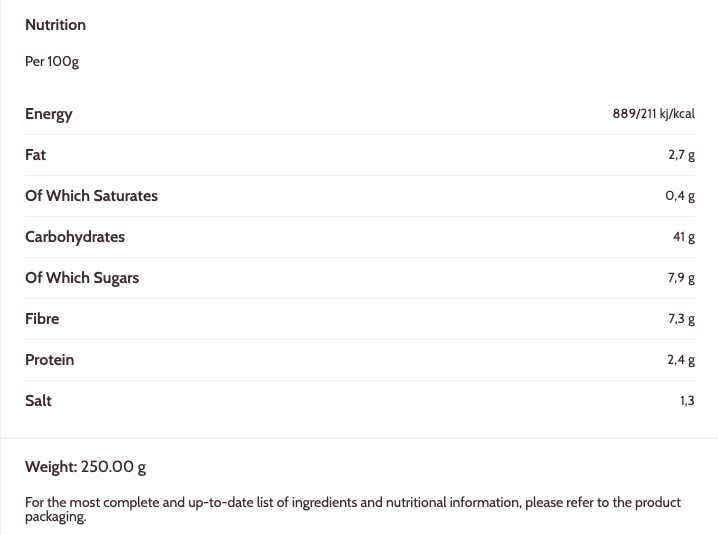Click the Of Which Sugars label
Image resolution: width=718 pixels, height=535 pixels.
(x=82, y=278)
